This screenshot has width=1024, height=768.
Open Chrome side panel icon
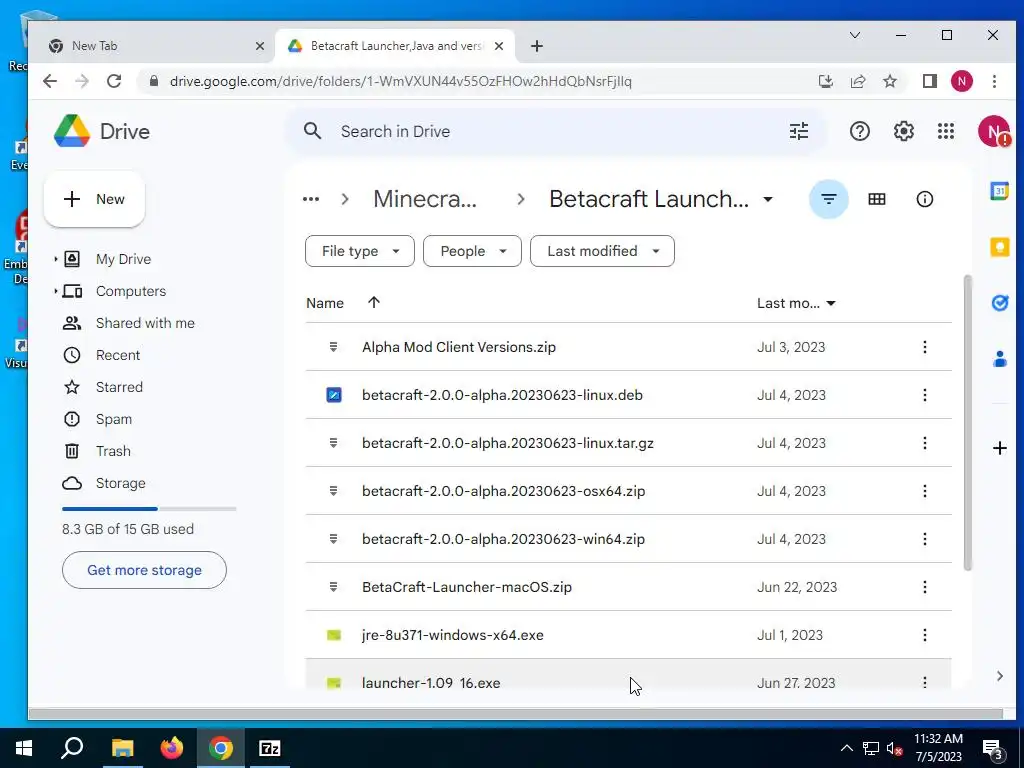tap(929, 81)
